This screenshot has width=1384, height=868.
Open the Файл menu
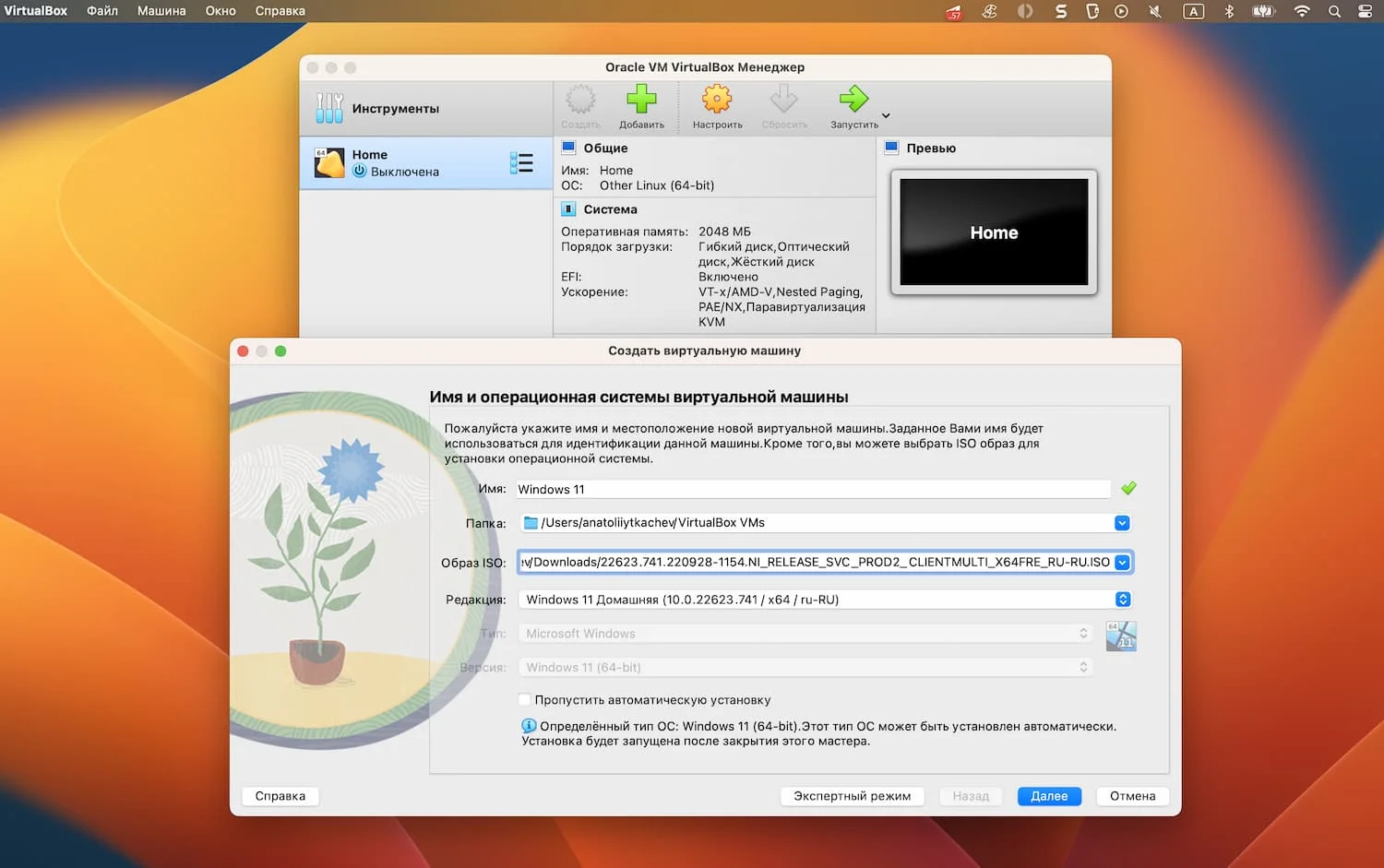[102, 11]
